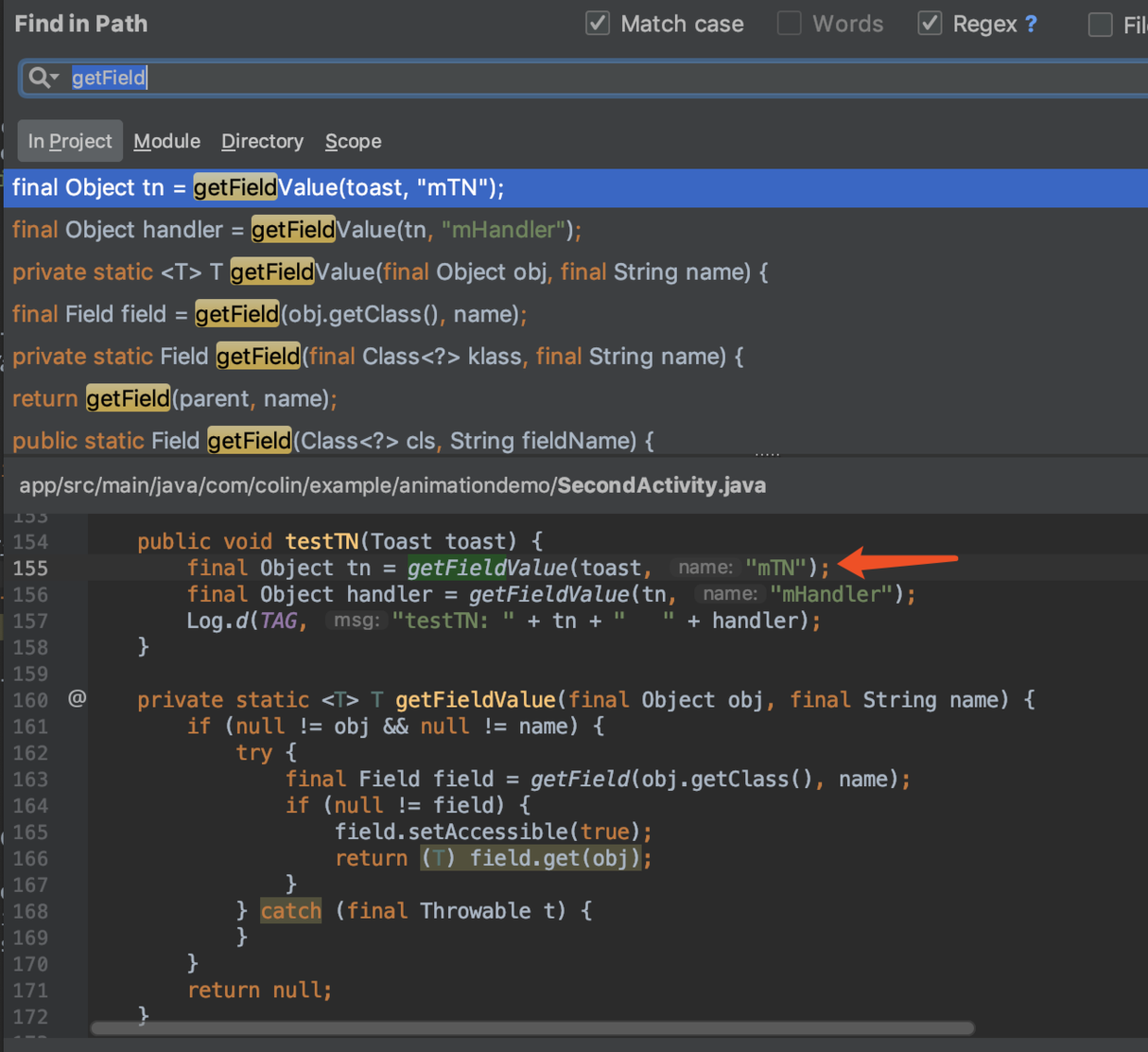
Task: Click the 'msg:' hint on line 157
Action: 356,620
